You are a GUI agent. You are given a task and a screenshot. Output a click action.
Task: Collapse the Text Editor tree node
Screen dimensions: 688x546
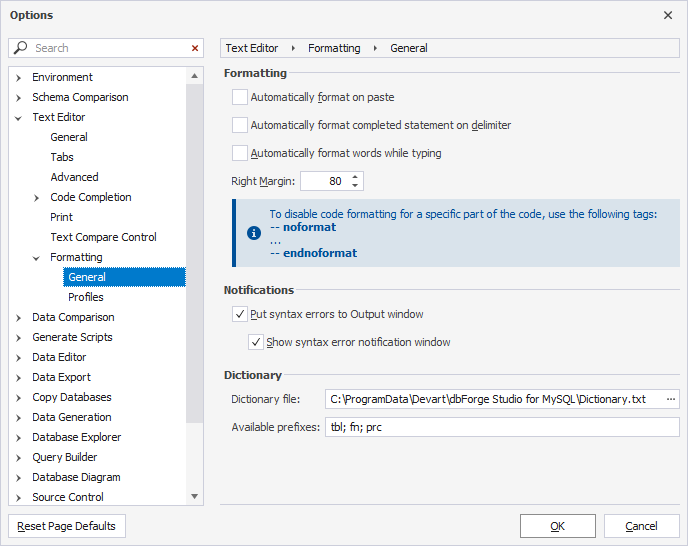19,118
